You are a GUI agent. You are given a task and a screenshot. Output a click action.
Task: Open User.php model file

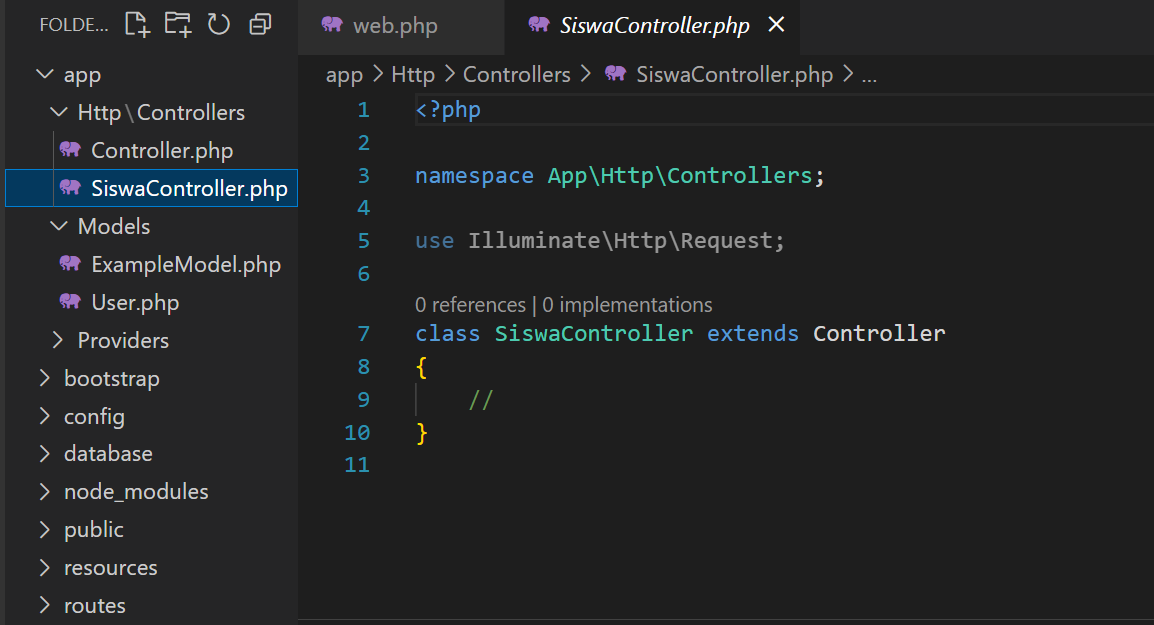[135, 303]
